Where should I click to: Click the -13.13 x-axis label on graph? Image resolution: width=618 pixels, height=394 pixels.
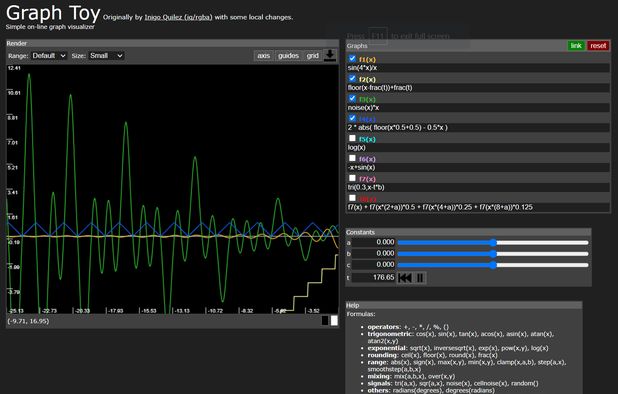click(182, 311)
